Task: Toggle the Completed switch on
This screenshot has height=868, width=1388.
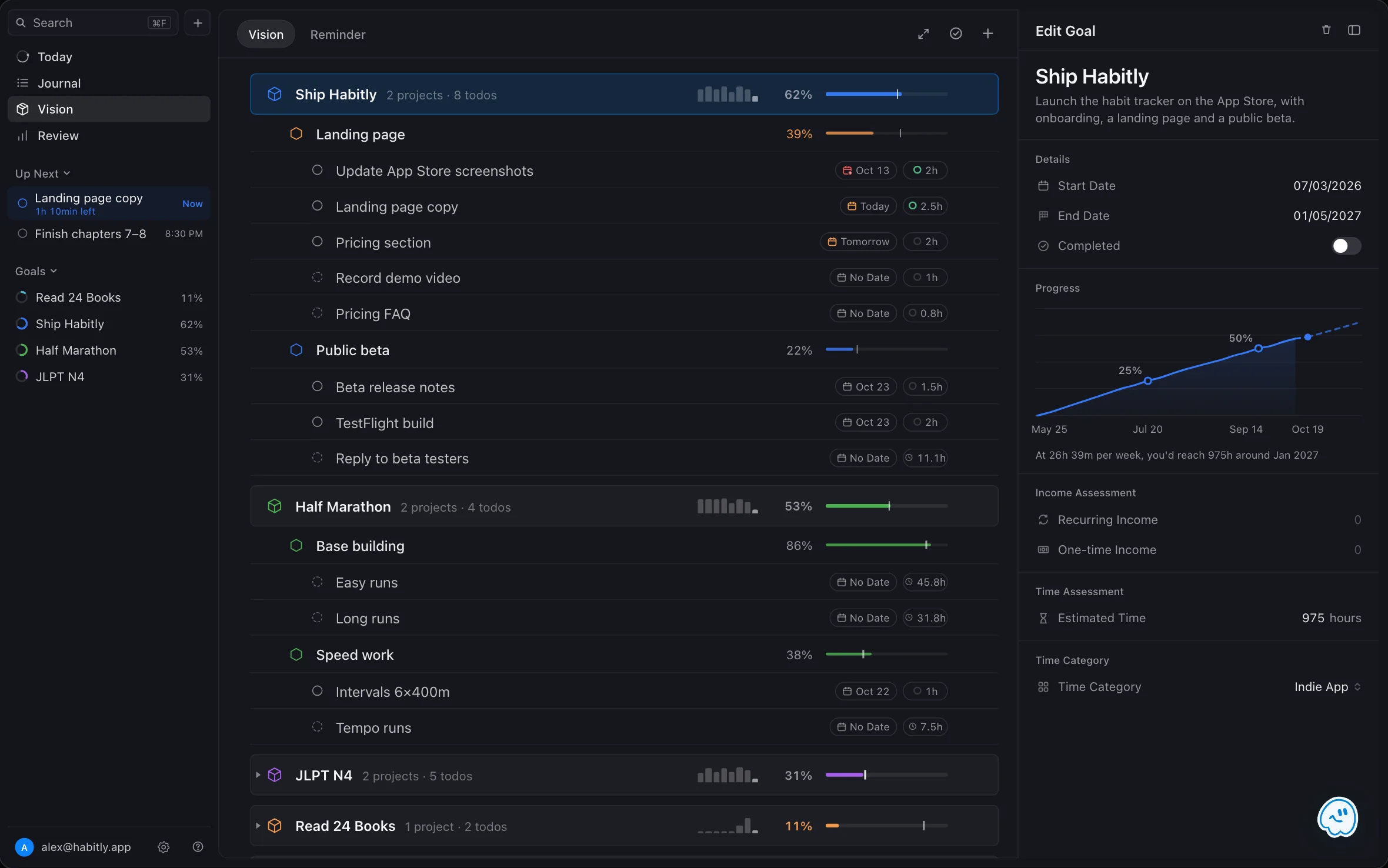Action: click(x=1346, y=246)
